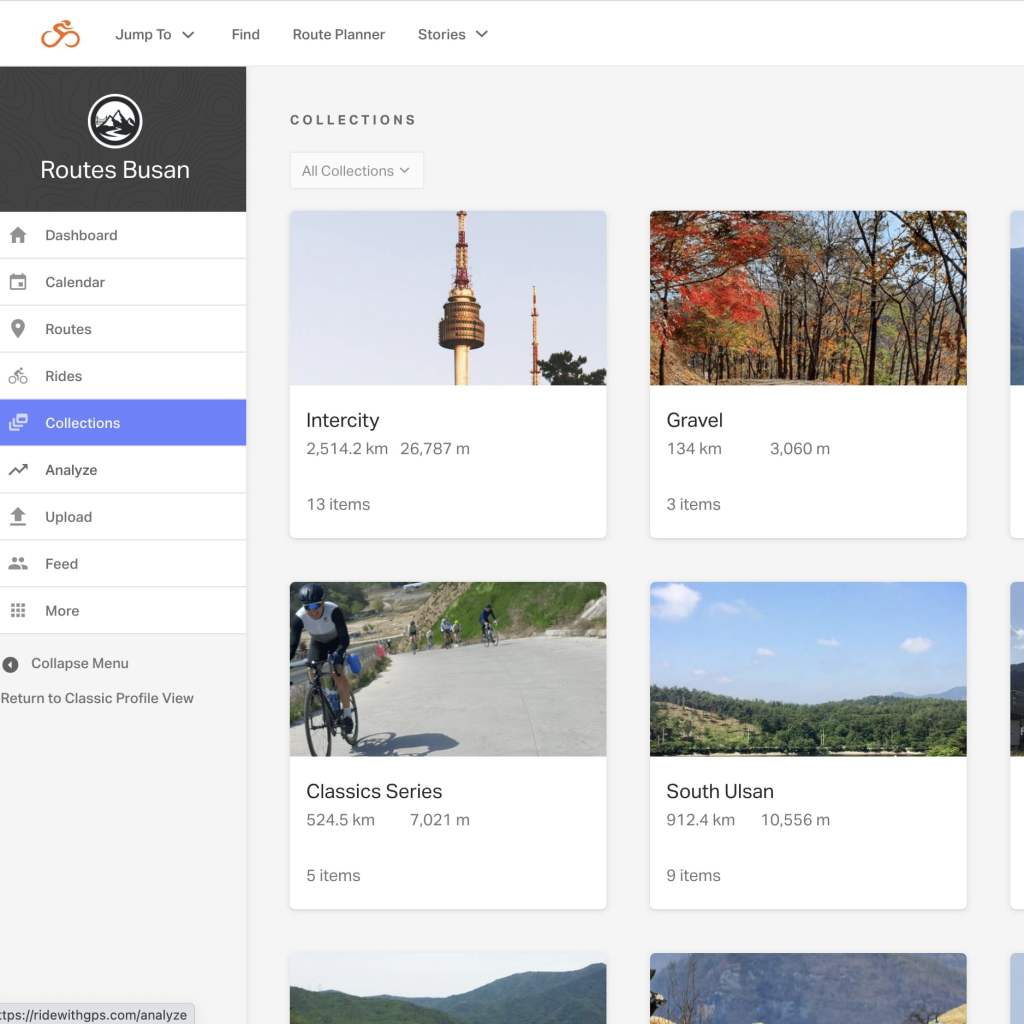Open the Route Planner menu item
The width and height of the screenshot is (1024, 1024).
tap(338, 34)
